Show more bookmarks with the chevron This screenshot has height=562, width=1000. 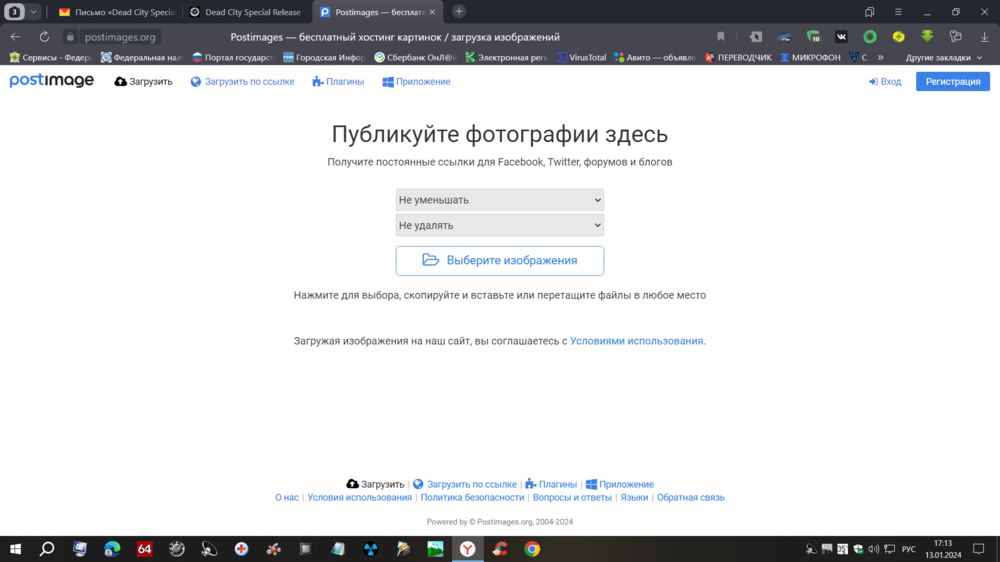[x=881, y=57]
